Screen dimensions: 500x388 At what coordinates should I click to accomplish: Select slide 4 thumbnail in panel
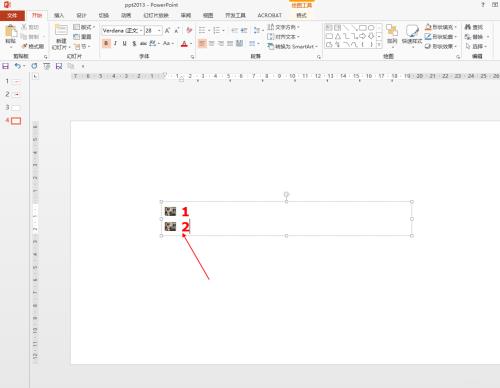[16, 121]
